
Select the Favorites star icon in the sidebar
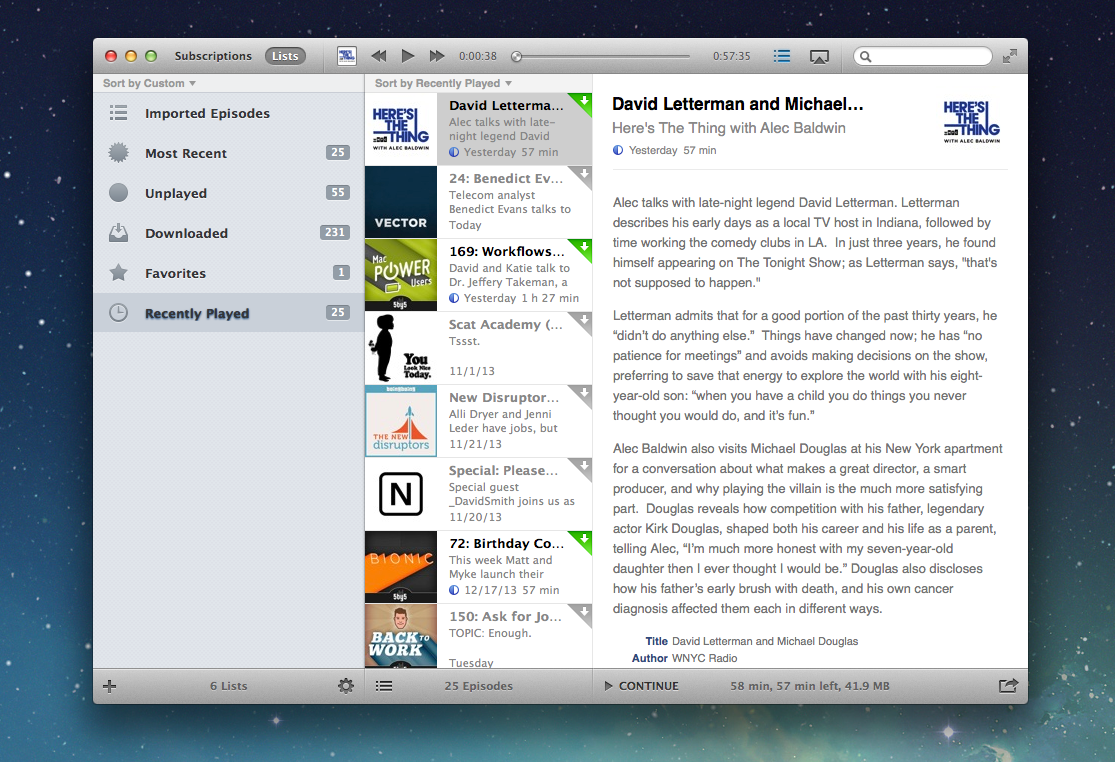[x=119, y=273]
